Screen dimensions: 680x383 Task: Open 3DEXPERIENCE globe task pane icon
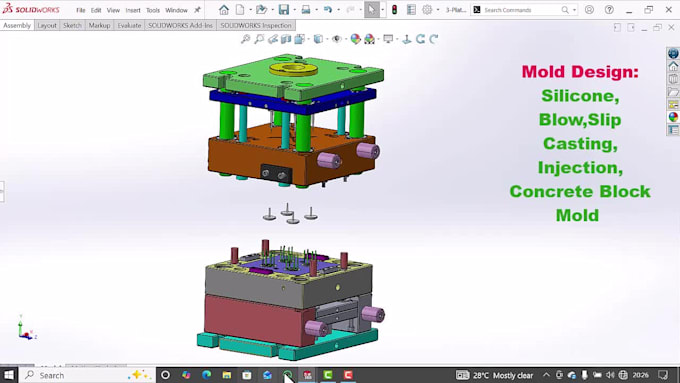pyautogui.click(x=673, y=53)
